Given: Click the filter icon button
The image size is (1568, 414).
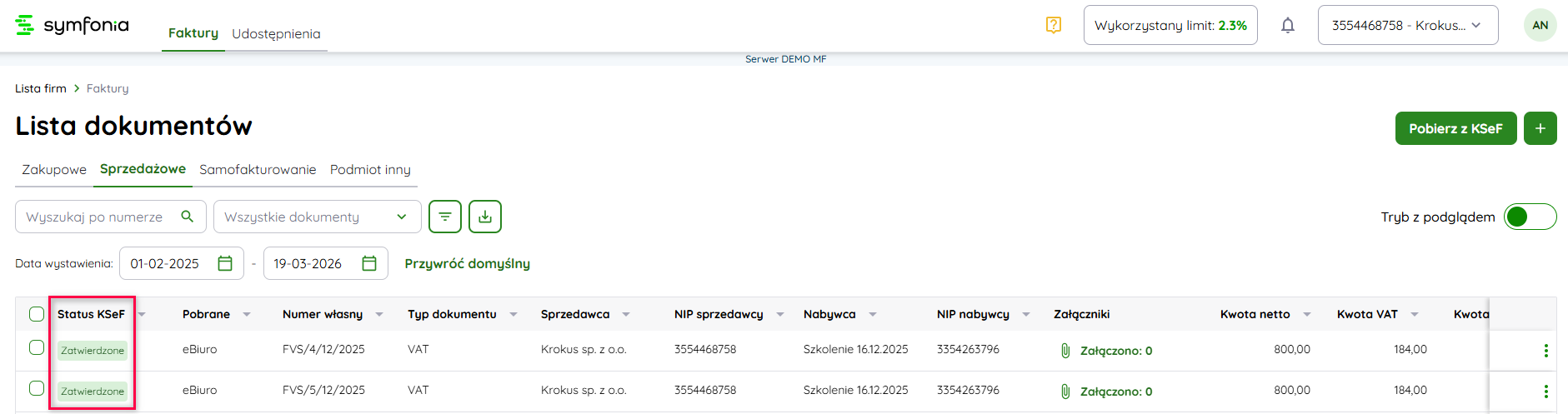Looking at the screenshot, I should (x=445, y=217).
